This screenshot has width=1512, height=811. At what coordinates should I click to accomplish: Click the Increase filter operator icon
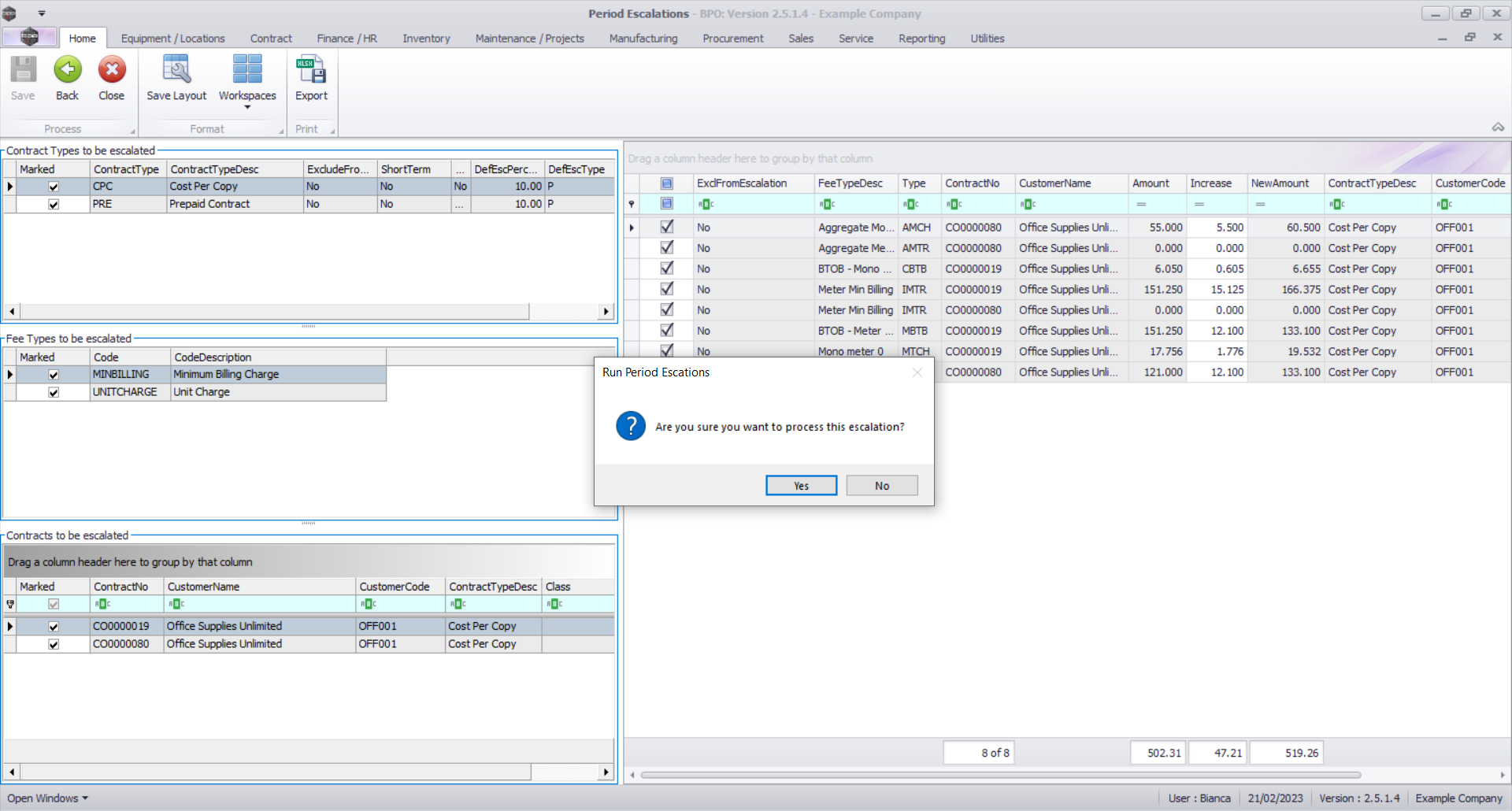point(1199,205)
